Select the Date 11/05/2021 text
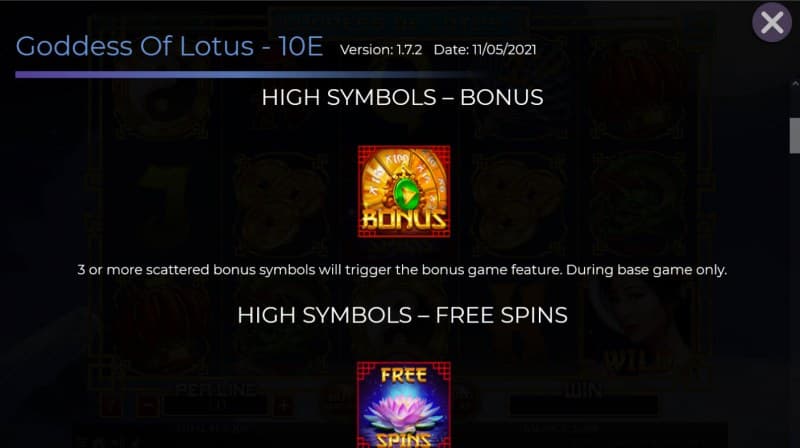 485,49
